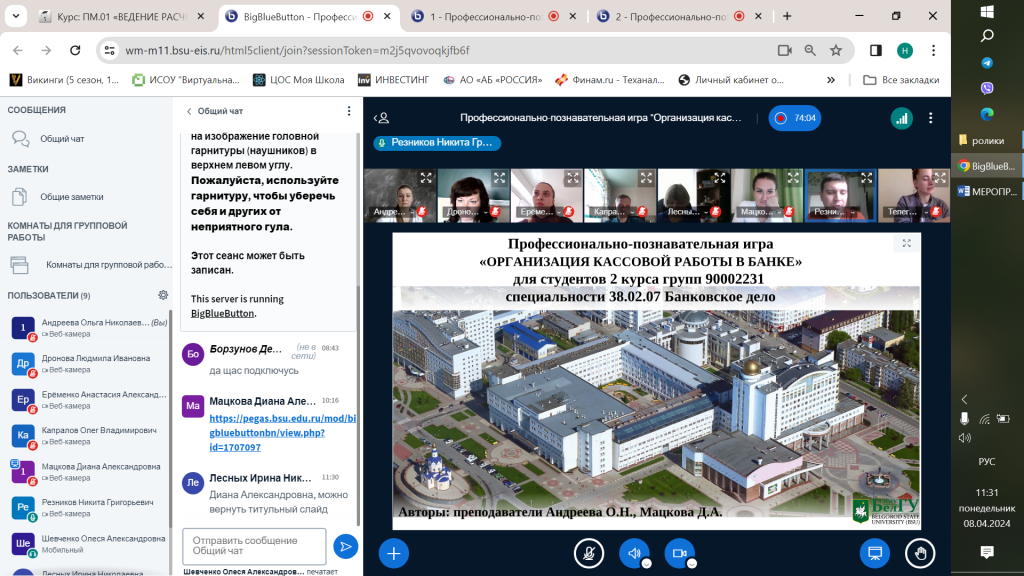1024x576 pixels.
Task: Unmute microphone in BigBlueButton toolbar
Action: 588,553
